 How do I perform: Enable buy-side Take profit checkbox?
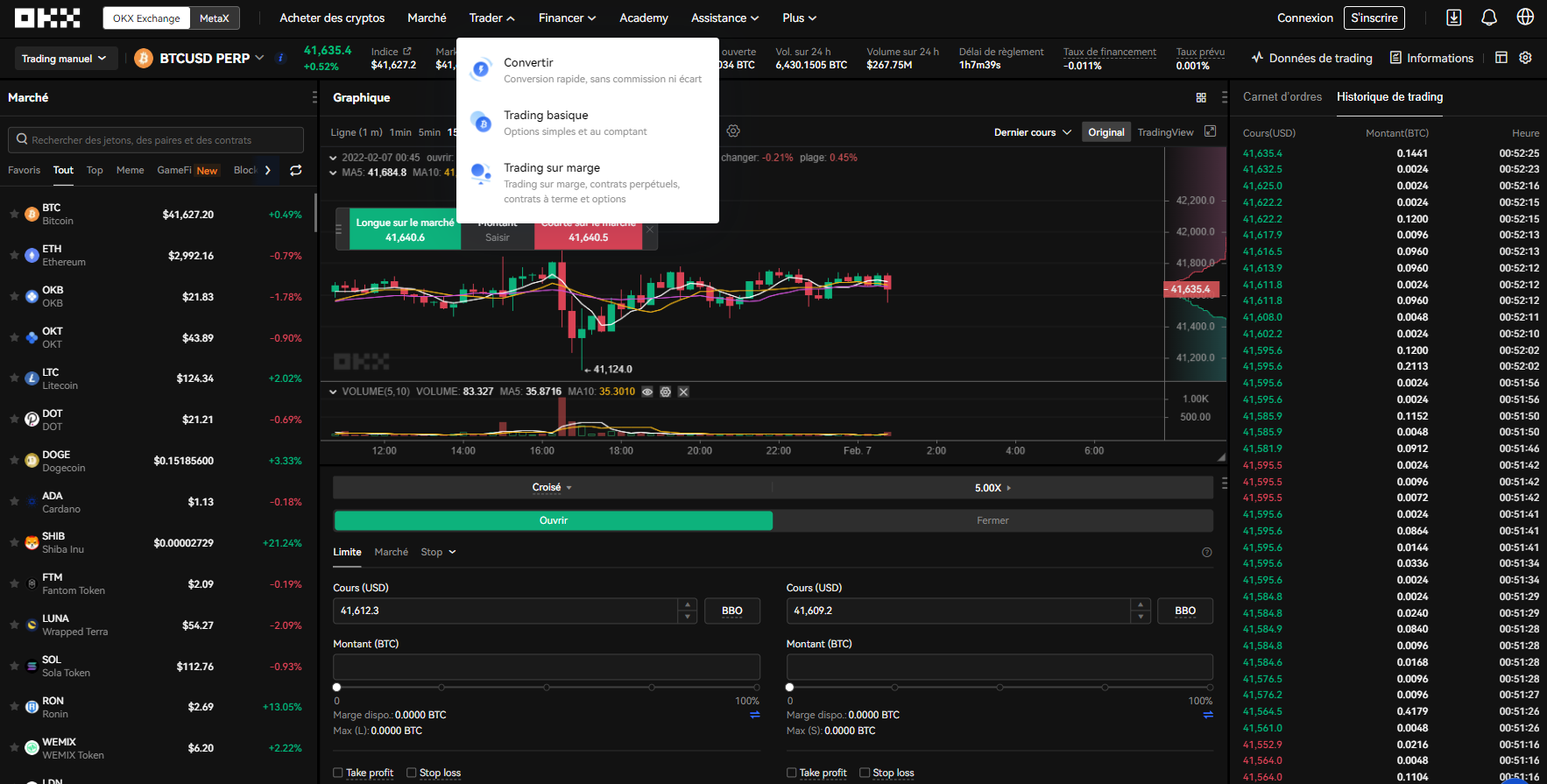pos(338,773)
